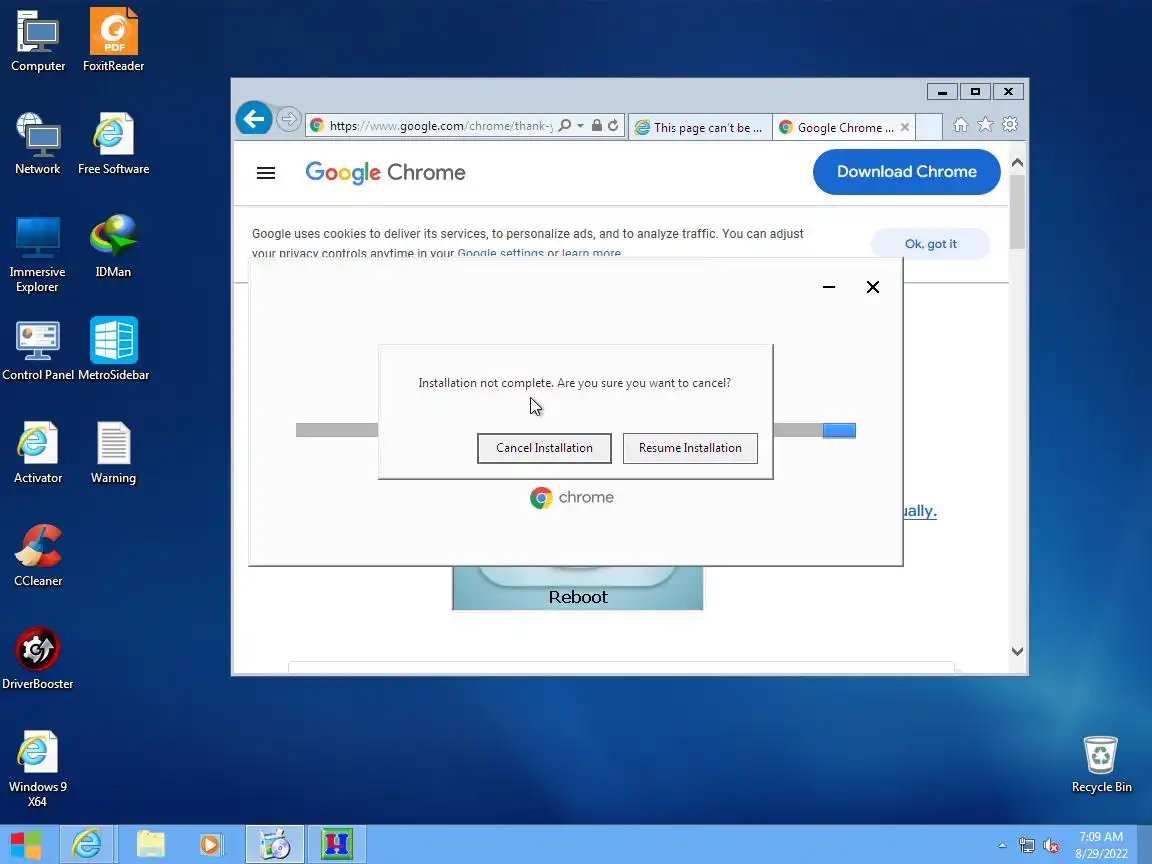The image size is (1152, 864).
Task: Click the partially hidden manually link
Action: pos(920,511)
